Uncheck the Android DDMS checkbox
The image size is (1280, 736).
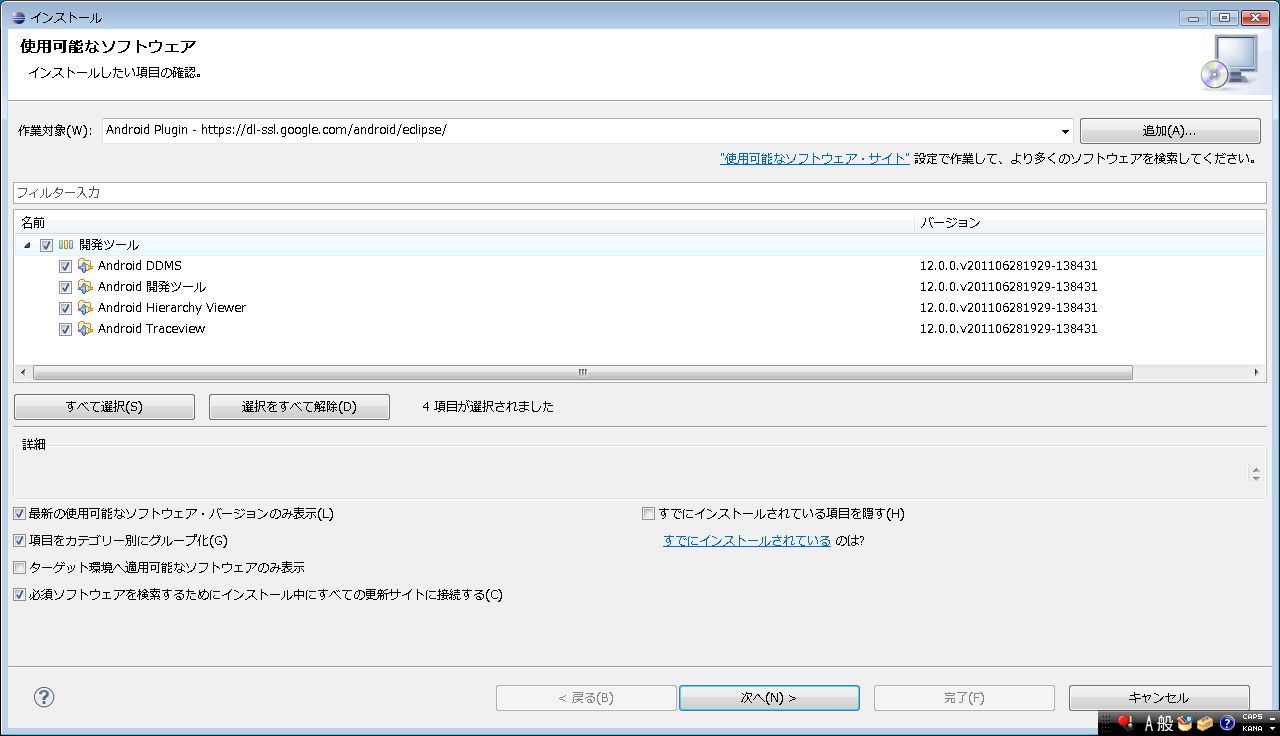click(x=65, y=266)
